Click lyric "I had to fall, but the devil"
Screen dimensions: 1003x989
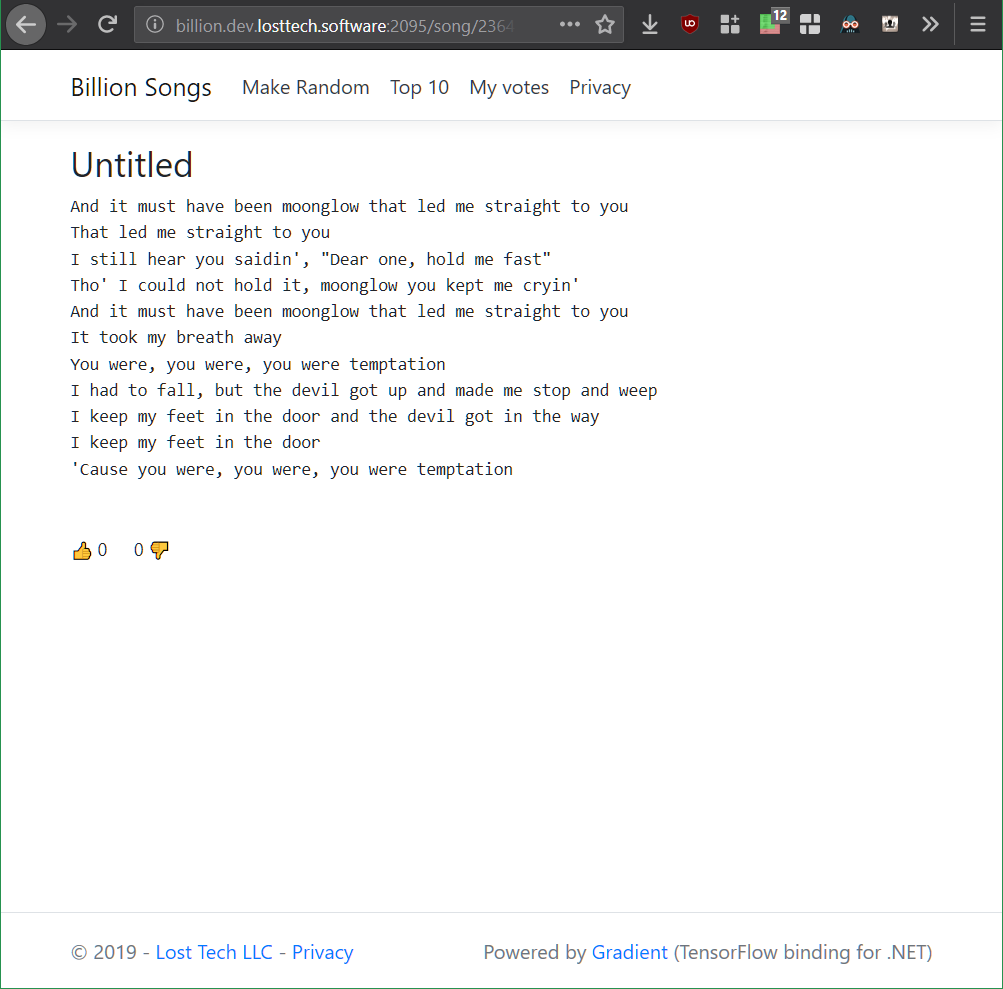point(363,390)
